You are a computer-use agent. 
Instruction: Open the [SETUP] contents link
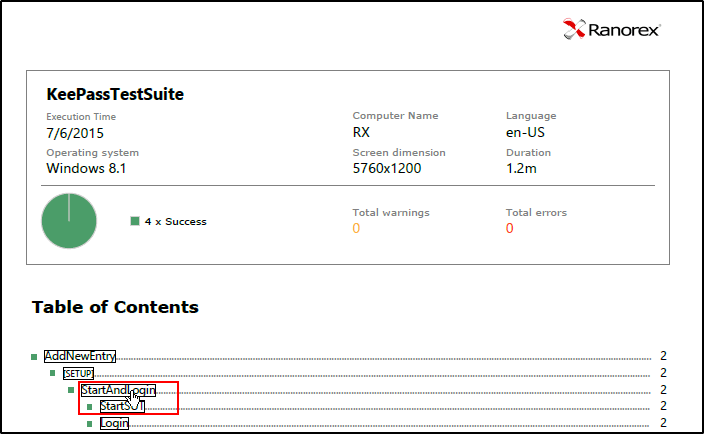click(78, 373)
